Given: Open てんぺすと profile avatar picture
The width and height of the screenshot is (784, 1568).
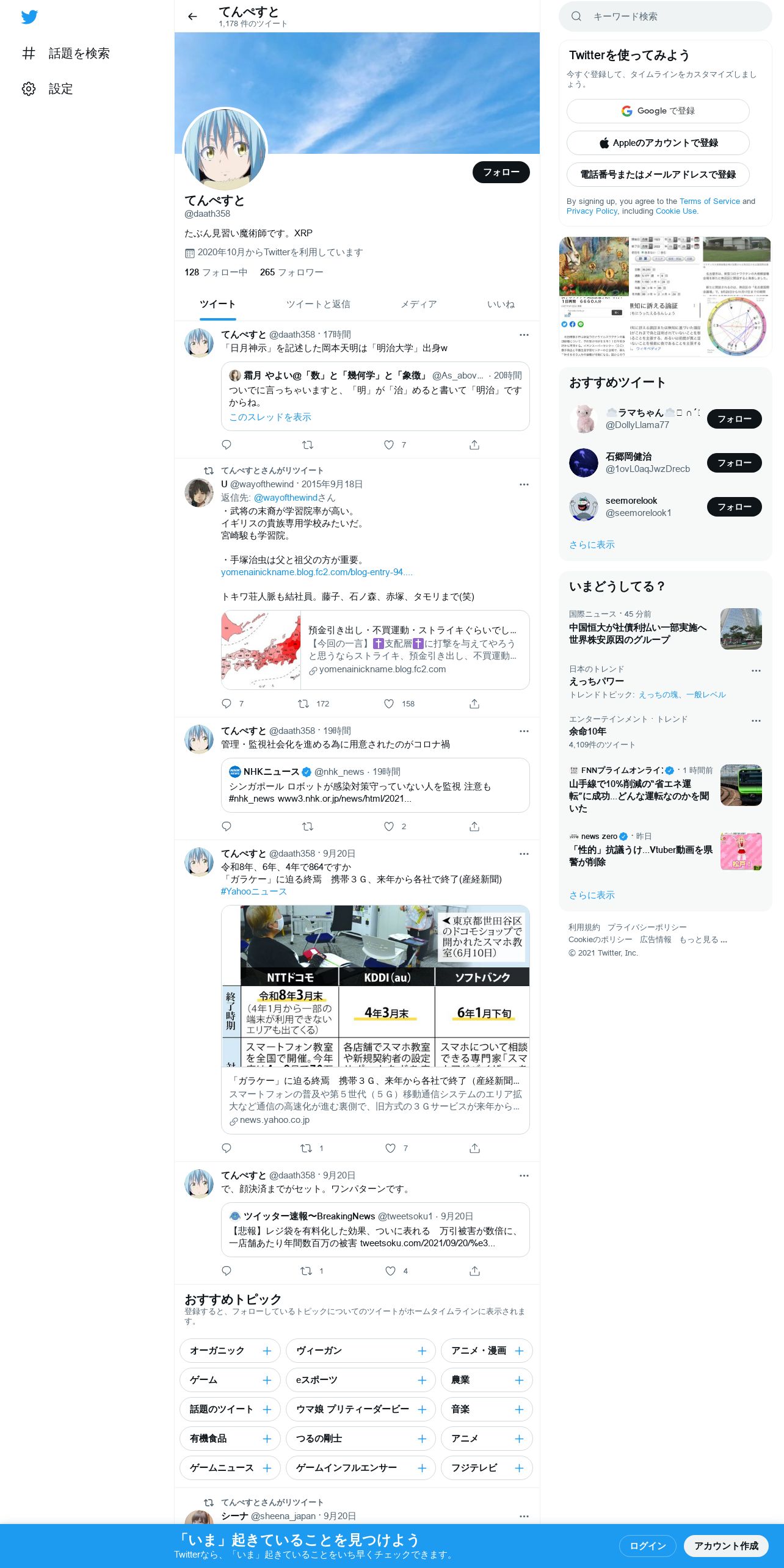Looking at the screenshot, I should [225, 149].
